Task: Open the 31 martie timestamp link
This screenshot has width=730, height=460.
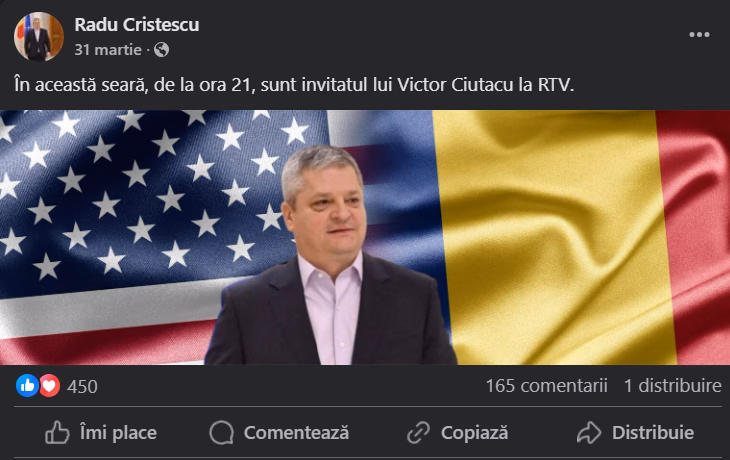Action: tap(108, 49)
